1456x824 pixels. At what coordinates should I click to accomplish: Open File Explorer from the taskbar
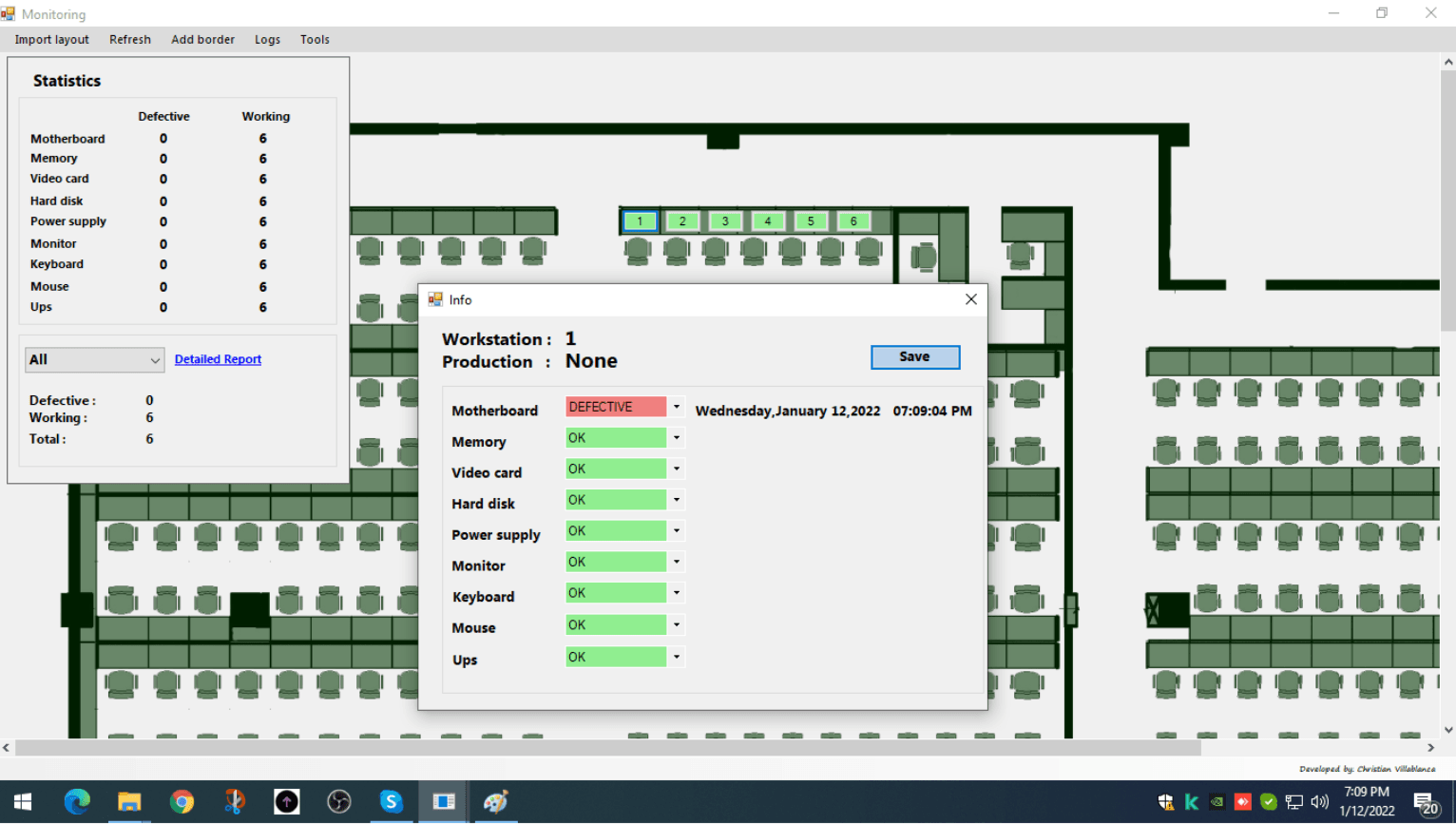(x=129, y=801)
